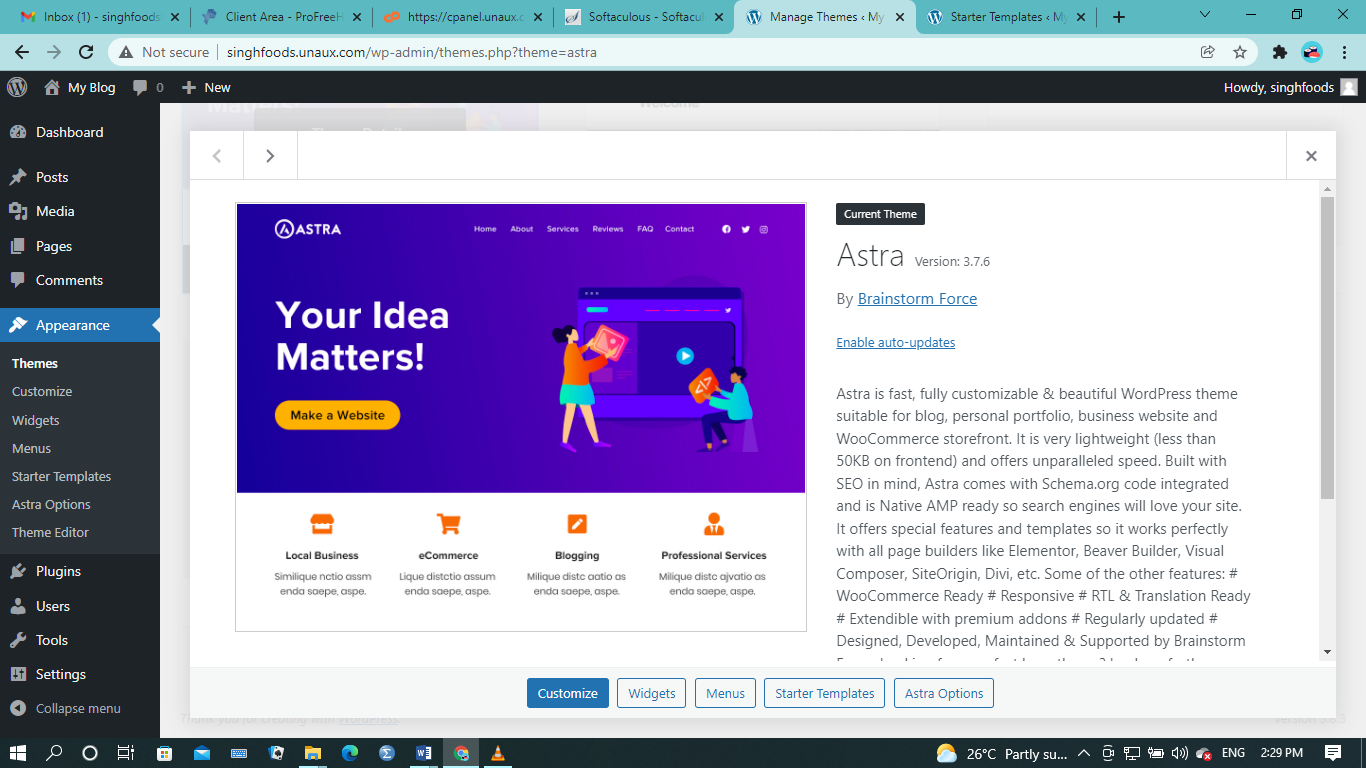Screen dimensions: 1366x768
Task: Click the WordPress logo in the admin bar
Action: click(16, 87)
